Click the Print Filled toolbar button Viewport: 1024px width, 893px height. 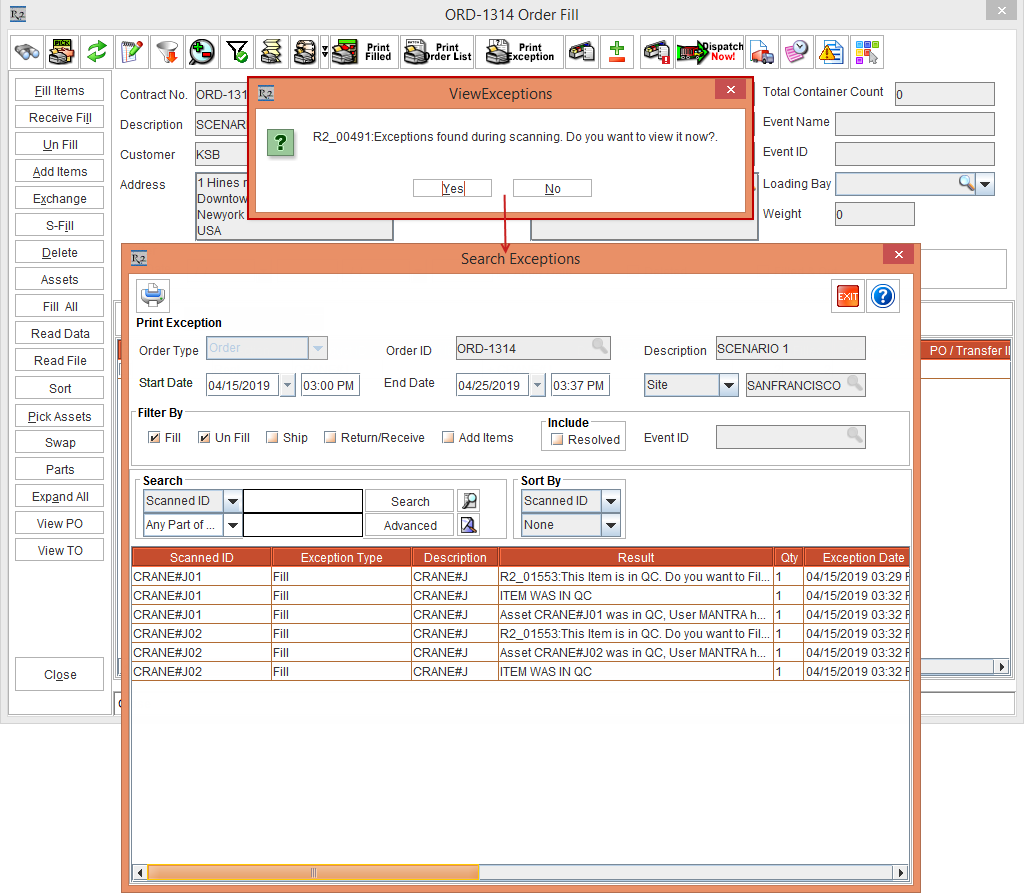tap(362, 51)
